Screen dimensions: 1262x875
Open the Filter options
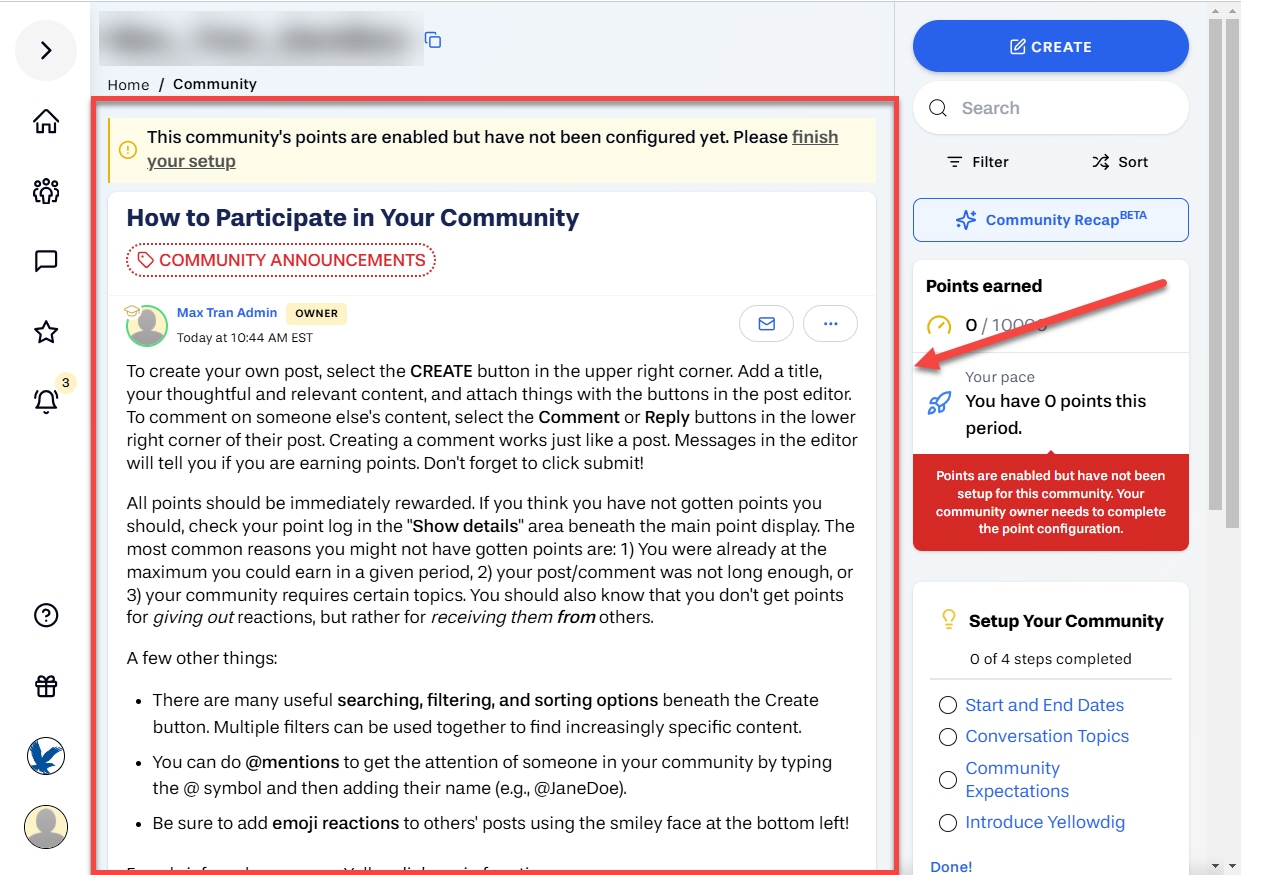click(x=977, y=162)
